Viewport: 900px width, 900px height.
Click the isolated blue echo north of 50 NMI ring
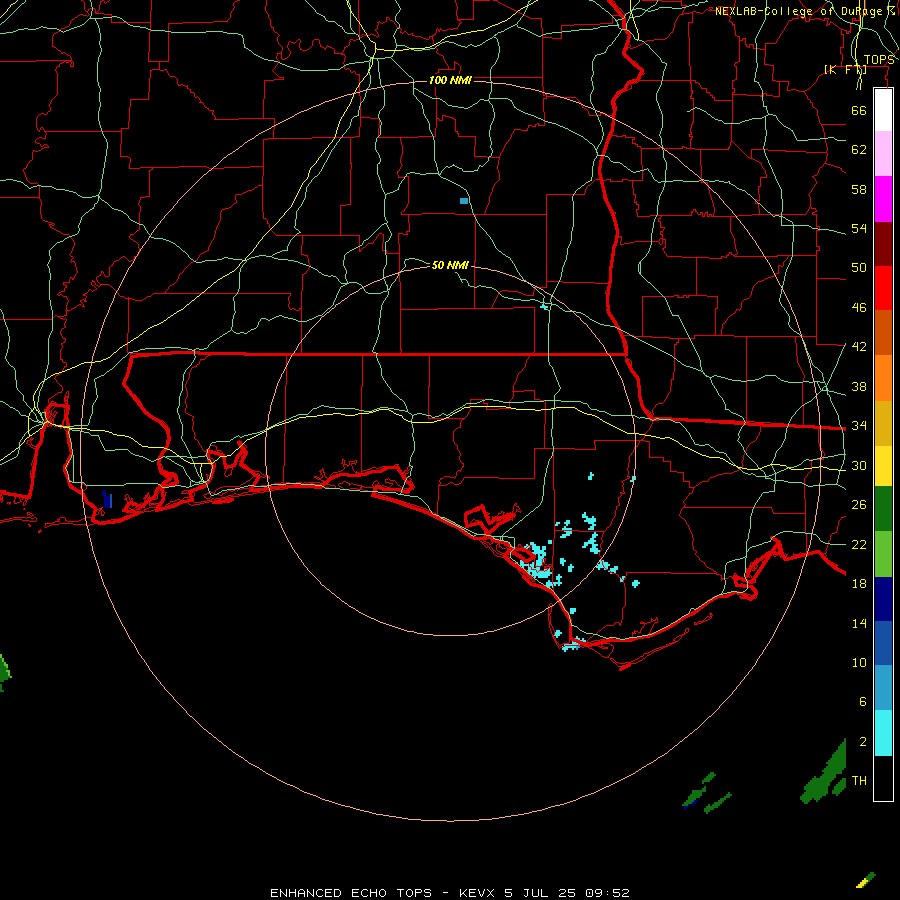[464, 201]
